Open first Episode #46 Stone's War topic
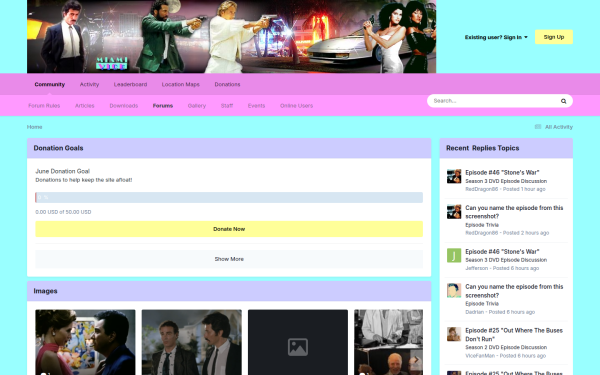Image resolution: width=600 pixels, height=375 pixels. point(502,172)
